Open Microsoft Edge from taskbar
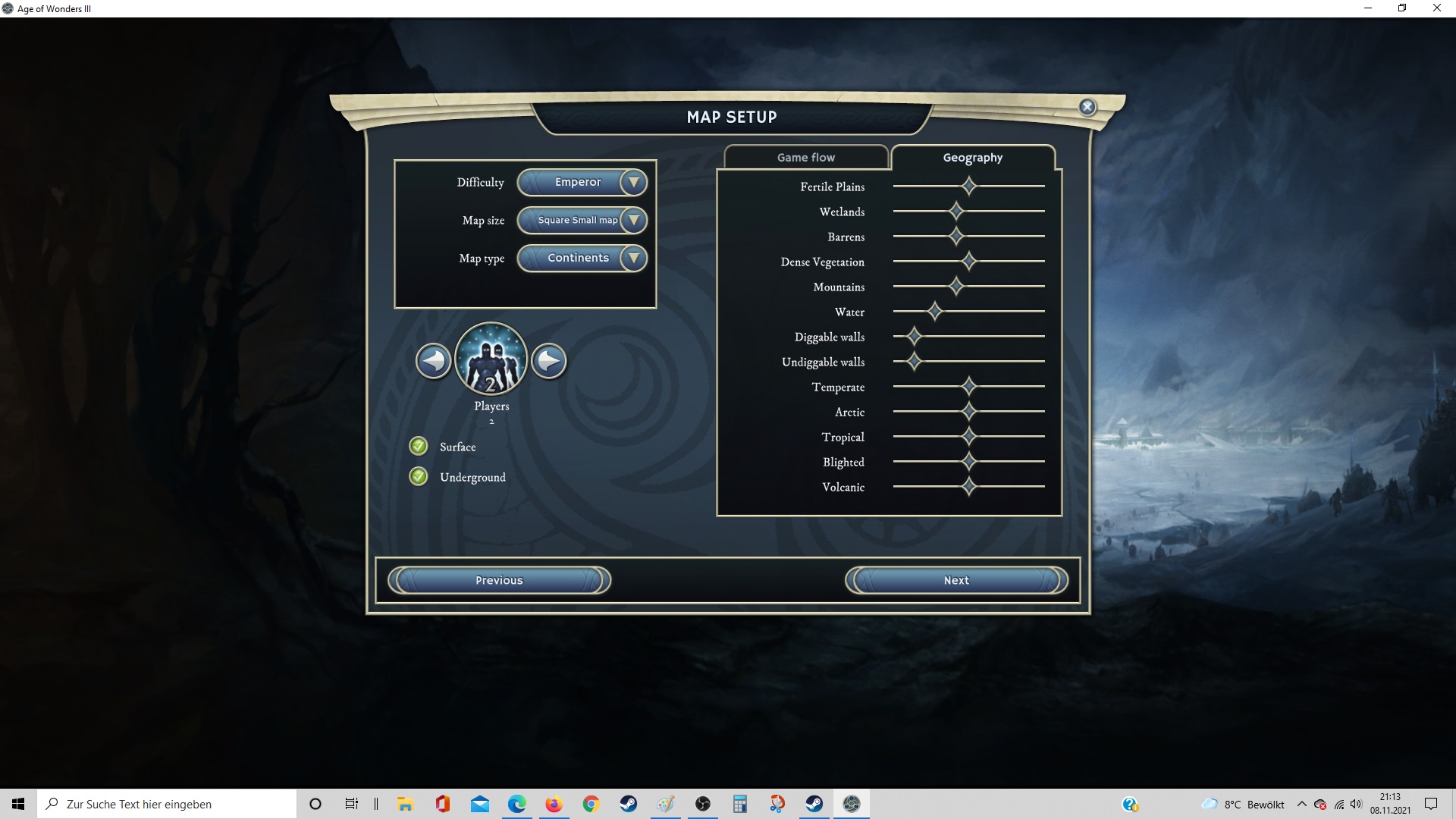This screenshot has width=1456, height=819. 517,804
